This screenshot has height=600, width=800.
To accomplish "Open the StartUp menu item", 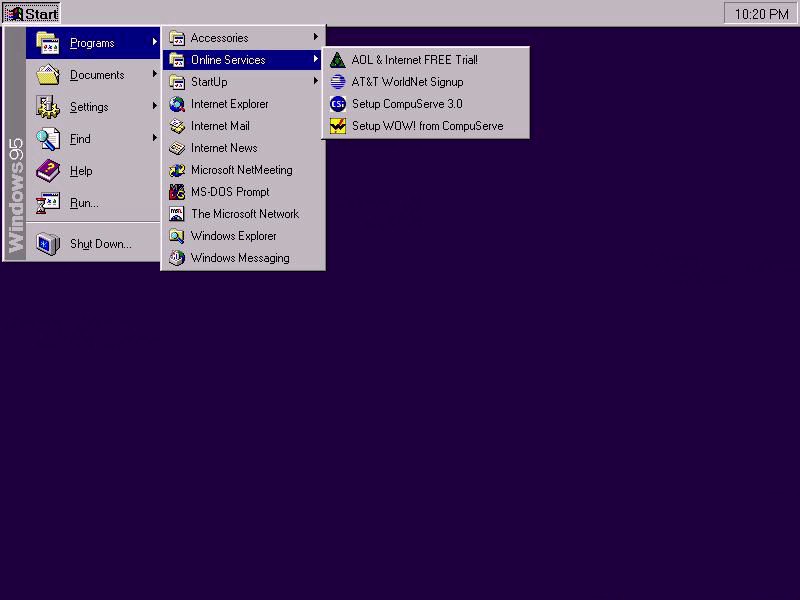I will point(243,82).
